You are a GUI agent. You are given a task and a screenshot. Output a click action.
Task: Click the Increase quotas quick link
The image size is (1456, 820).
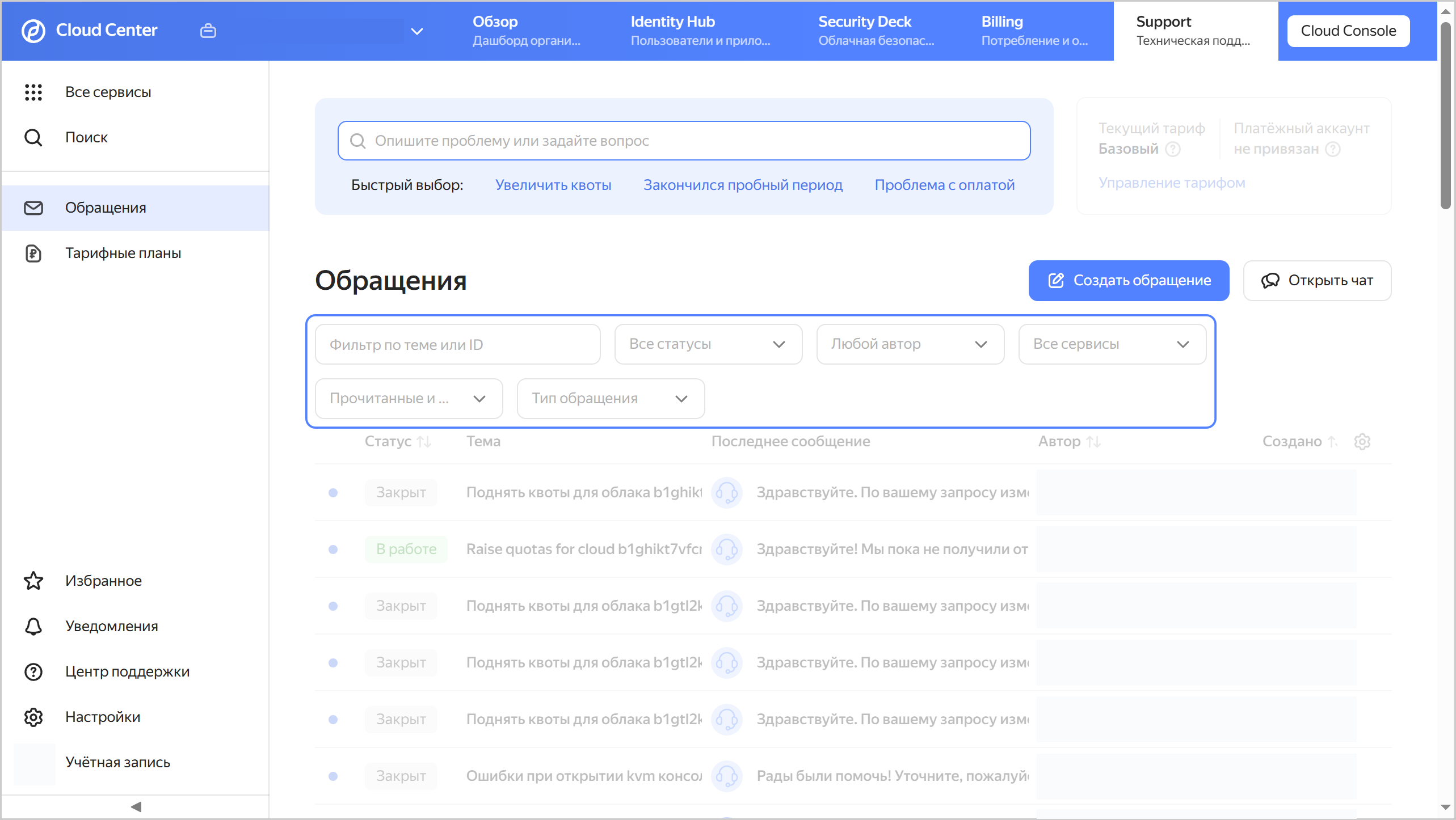coord(553,185)
